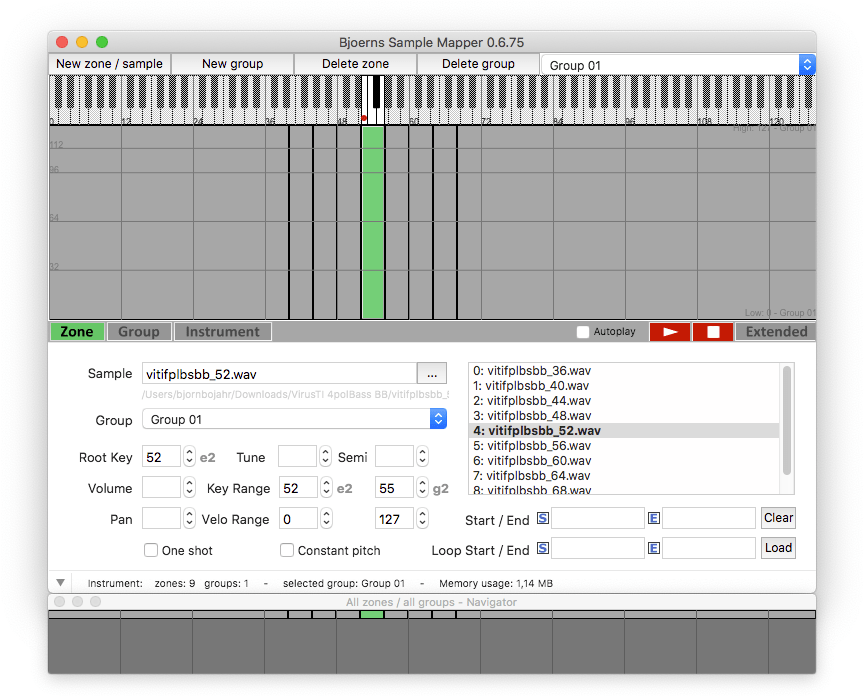864x697 pixels.
Task: Select sample vitifplbsbb_52.wav in list
Action: click(624, 430)
